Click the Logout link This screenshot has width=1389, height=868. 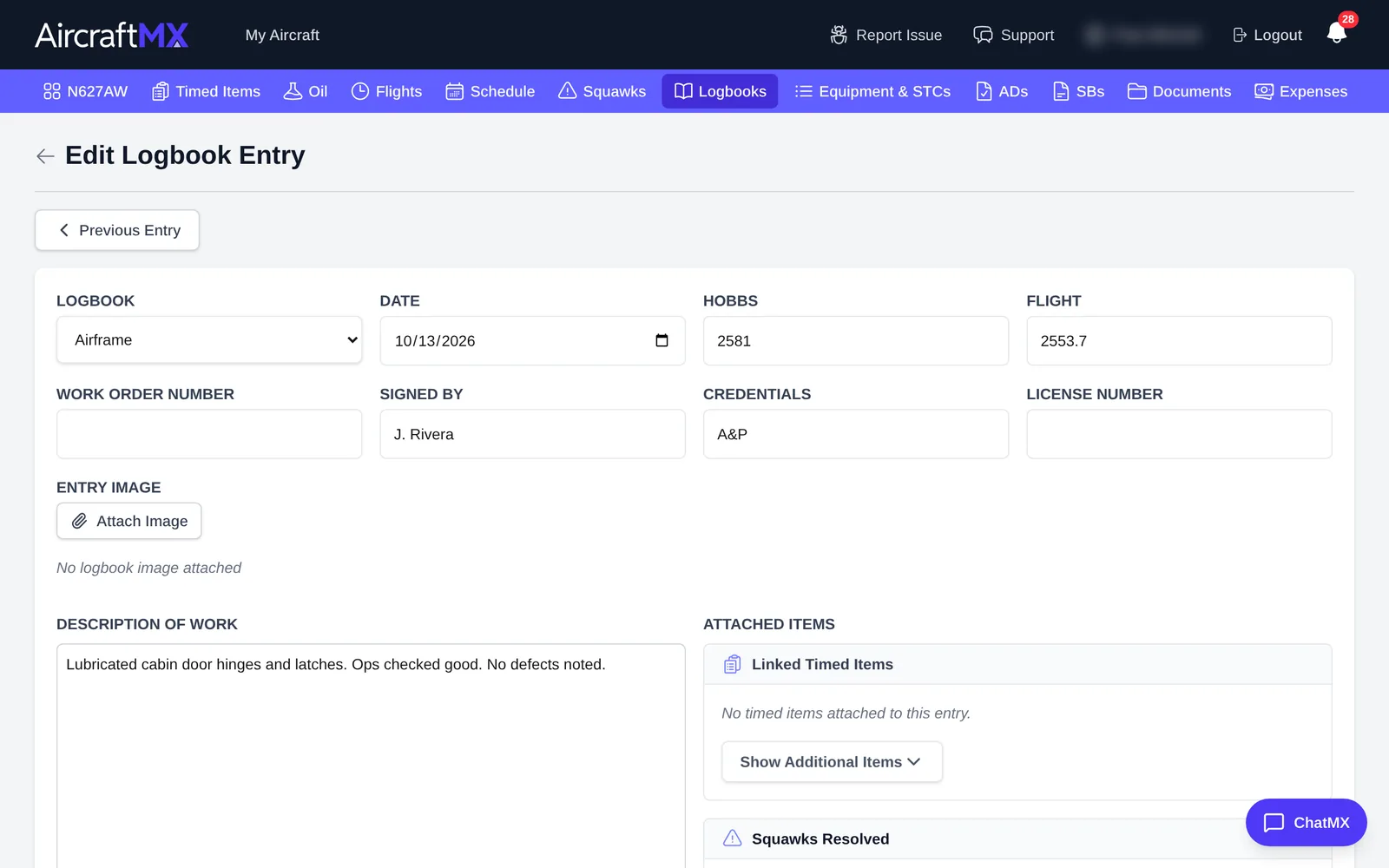tap(1267, 35)
